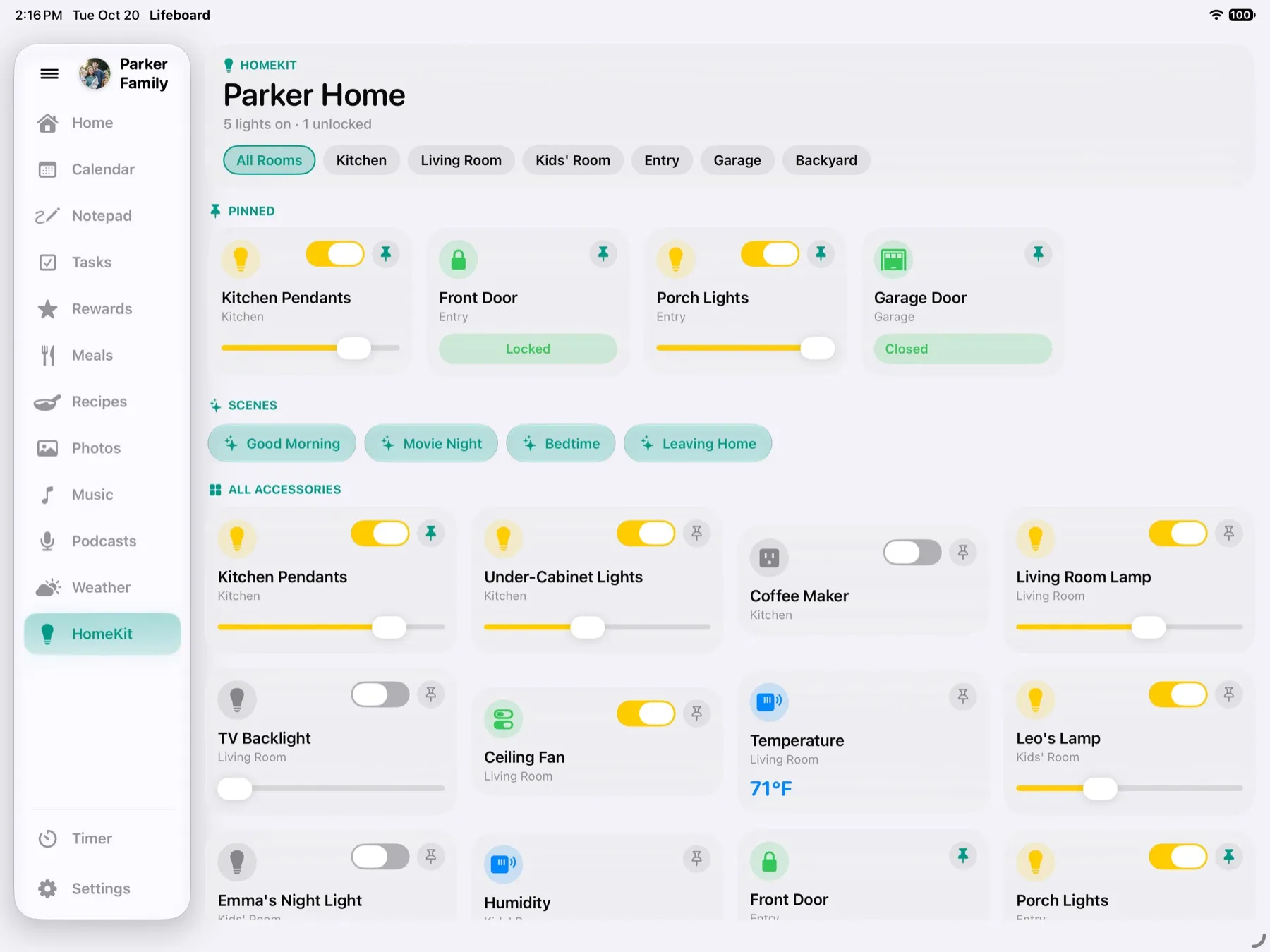Turn on the Coffee Maker switch
This screenshot has width=1270, height=952.
(912, 553)
